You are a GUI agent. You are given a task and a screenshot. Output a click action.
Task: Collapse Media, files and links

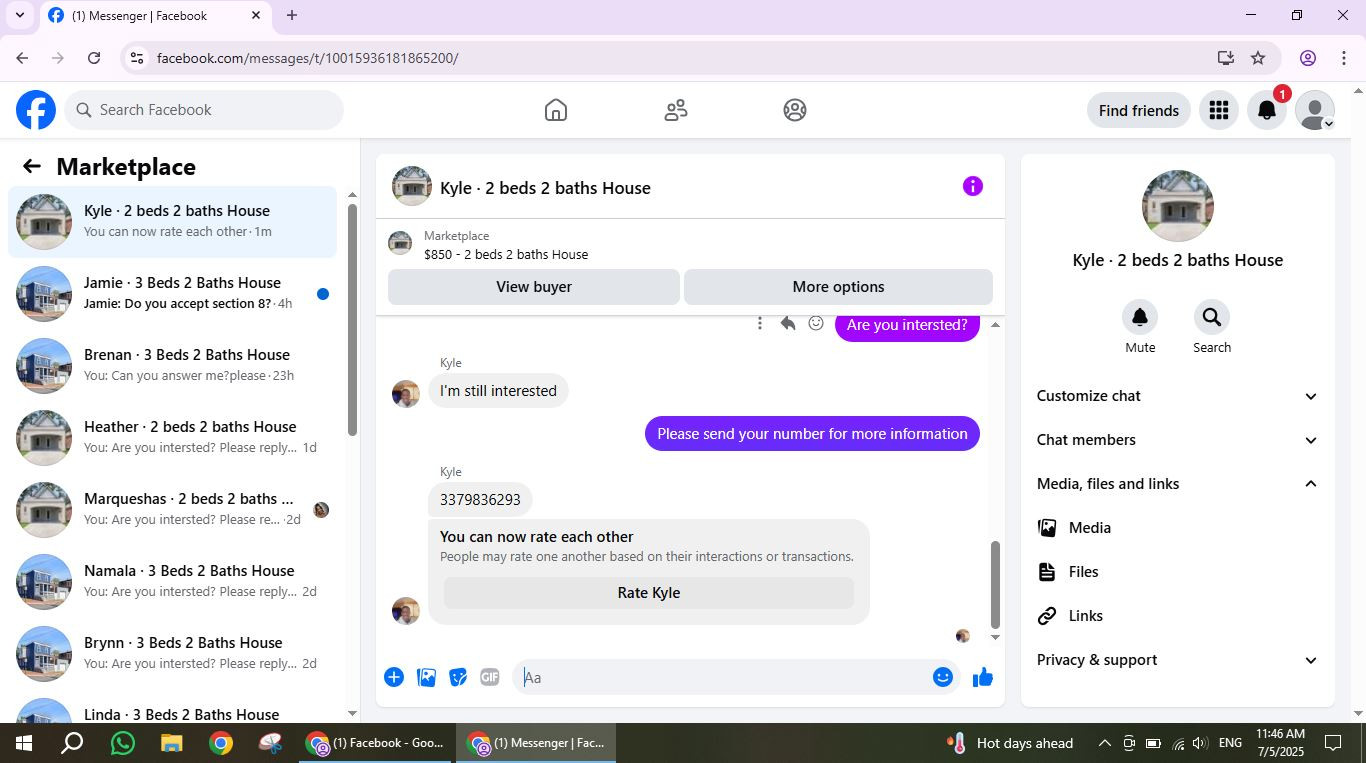pos(1178,484)
